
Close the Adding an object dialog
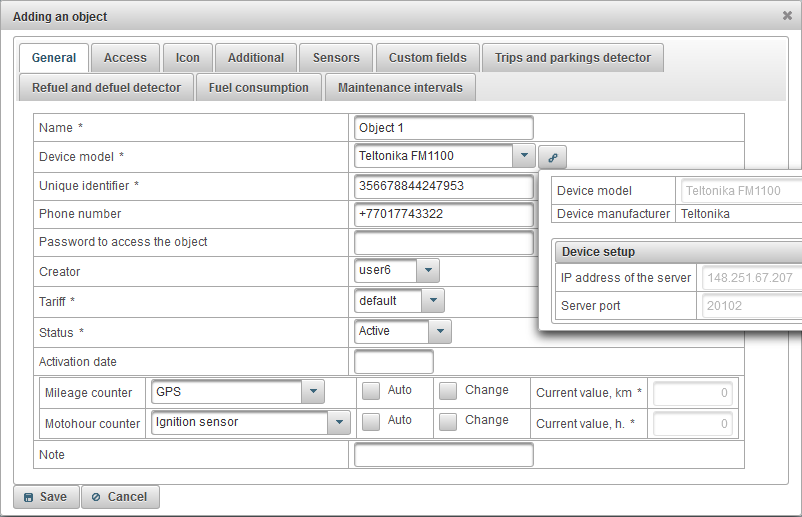click(787, 16)
